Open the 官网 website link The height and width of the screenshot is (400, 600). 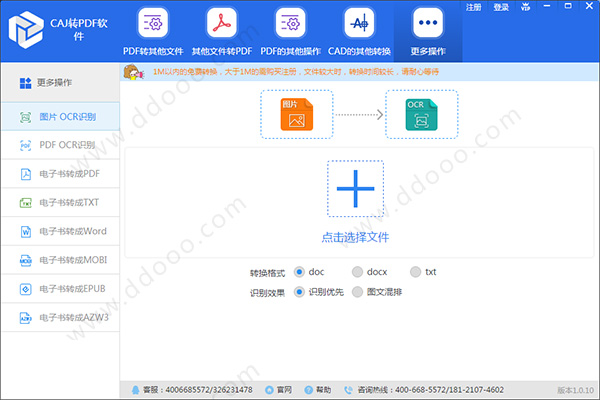(x=284, y=390)
